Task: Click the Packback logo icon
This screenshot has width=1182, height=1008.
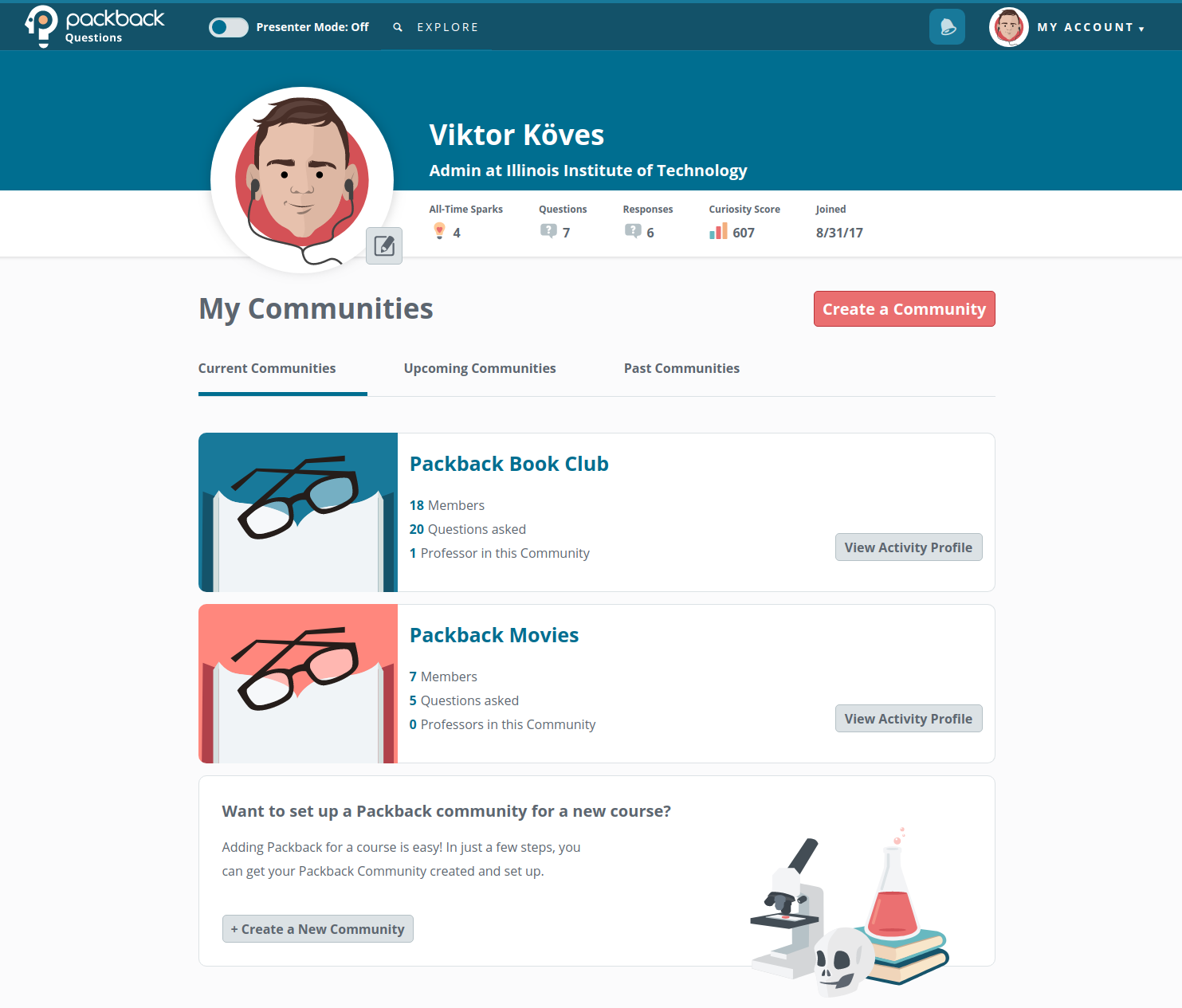Action: pyautogui.click(x=41, y=25)
